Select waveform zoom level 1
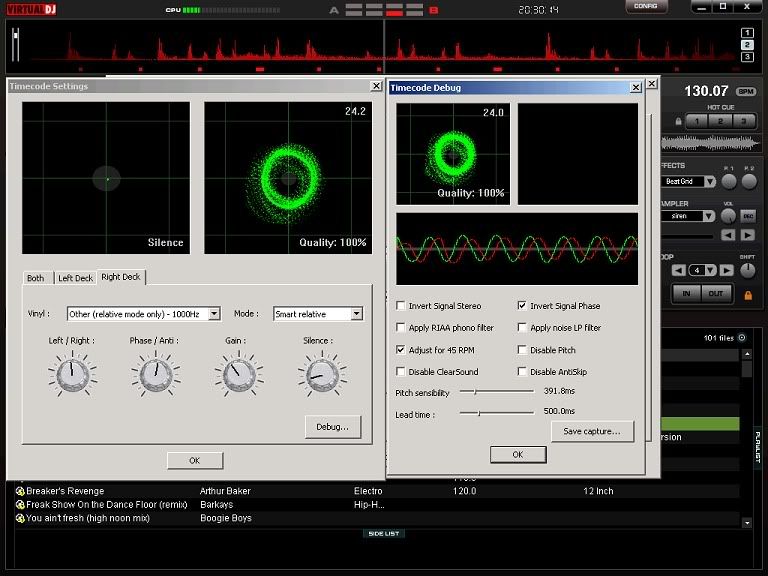 747,33
